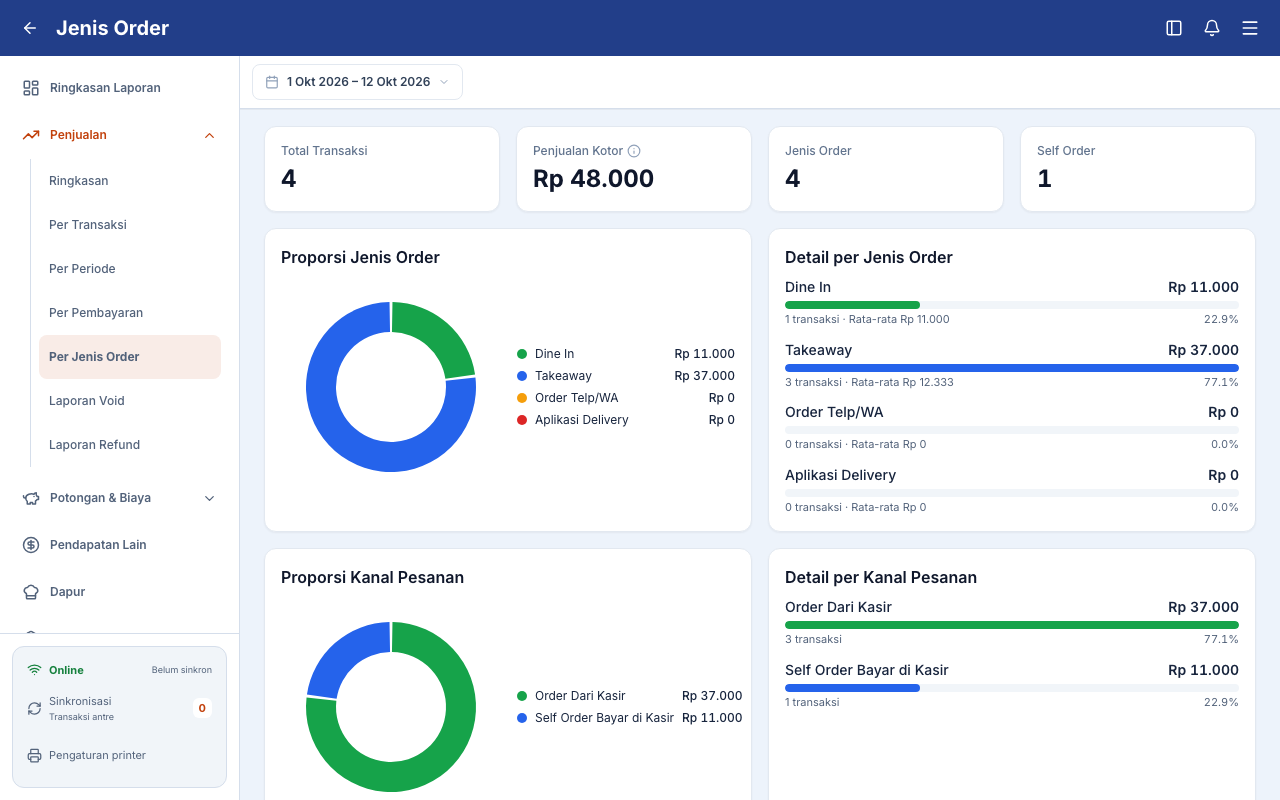
Task: Select Per Jenis Order menu item
Action: point(130,357)
